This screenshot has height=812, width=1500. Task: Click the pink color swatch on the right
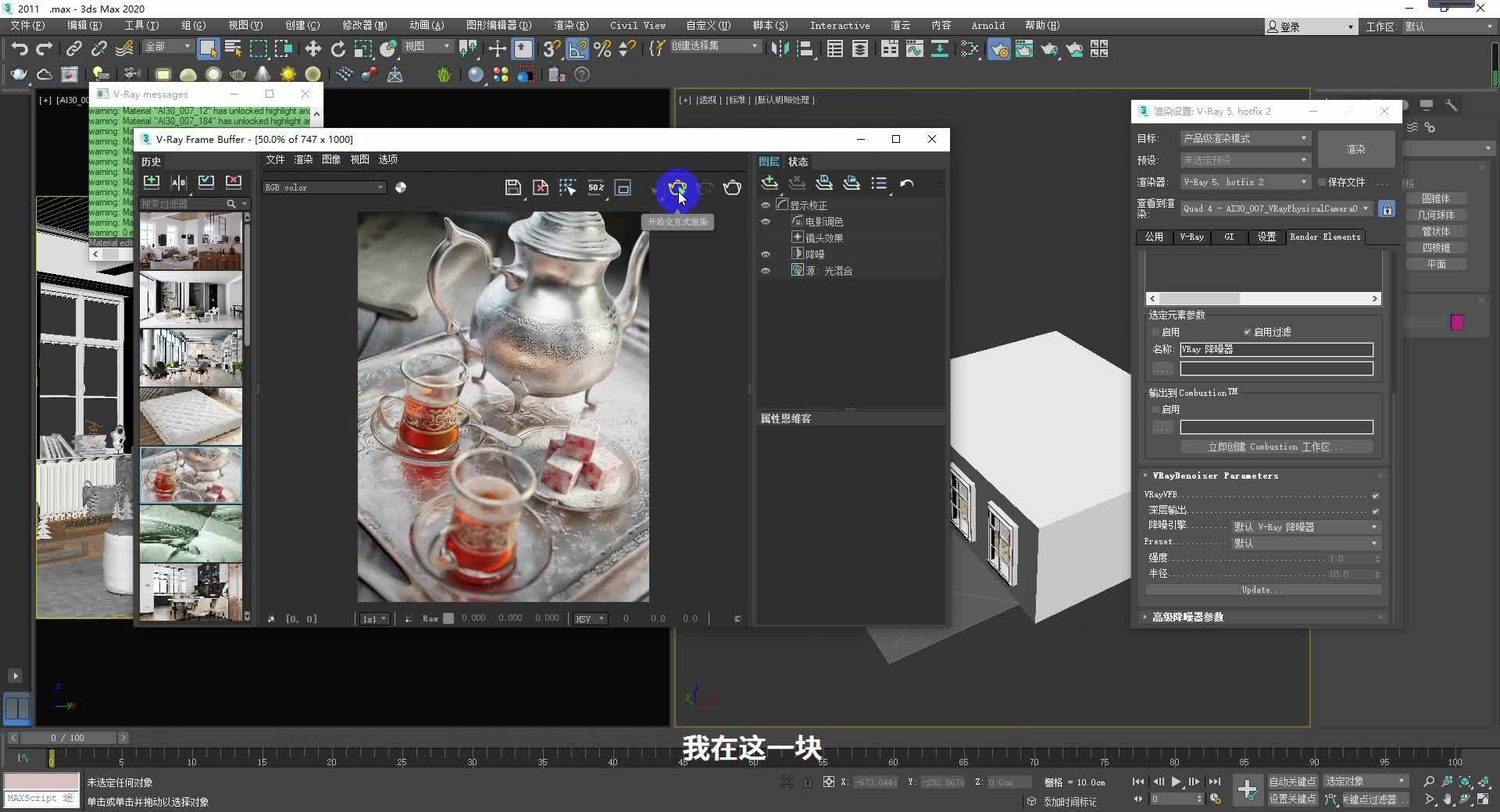pos(1455,322)
